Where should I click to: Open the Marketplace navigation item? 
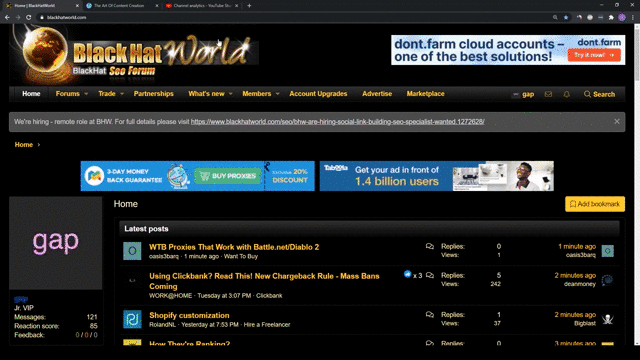click(x=425, y=94)
